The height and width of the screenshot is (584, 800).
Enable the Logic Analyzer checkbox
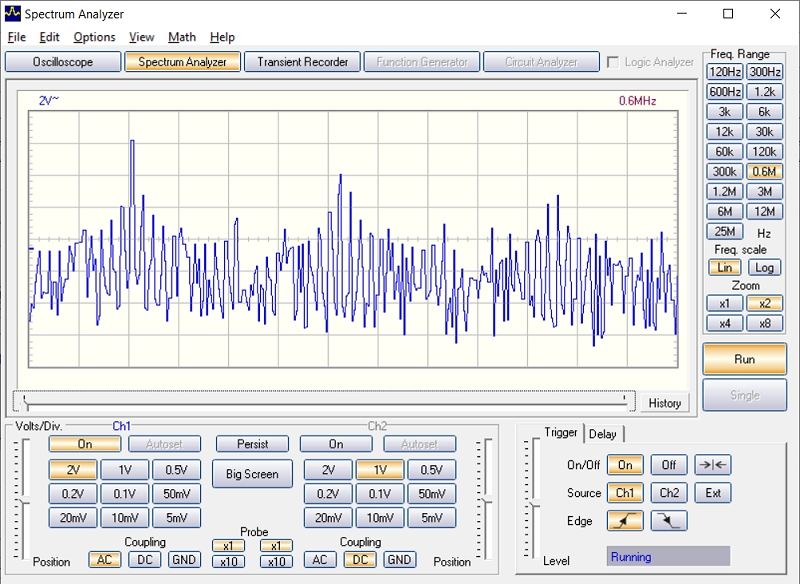(613, 62)
